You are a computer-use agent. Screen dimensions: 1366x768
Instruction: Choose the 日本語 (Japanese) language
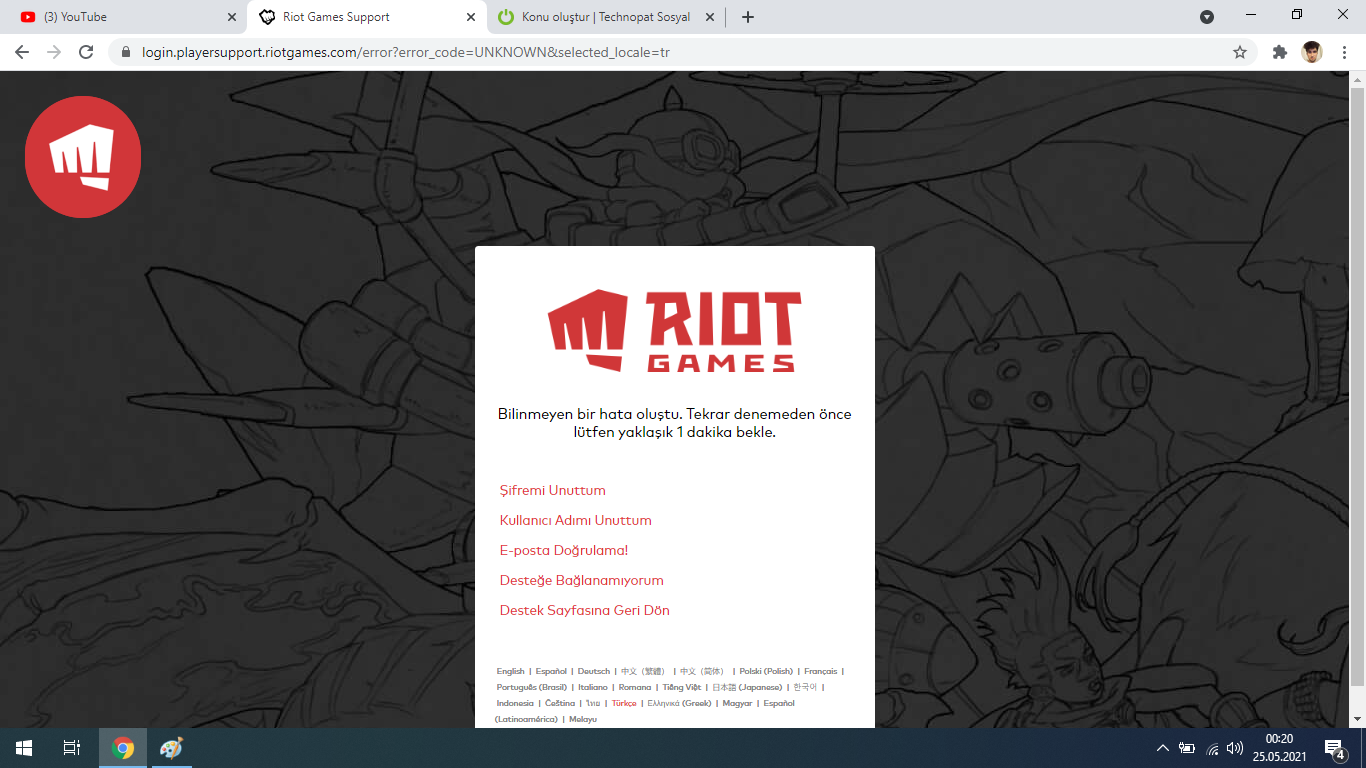747,688
